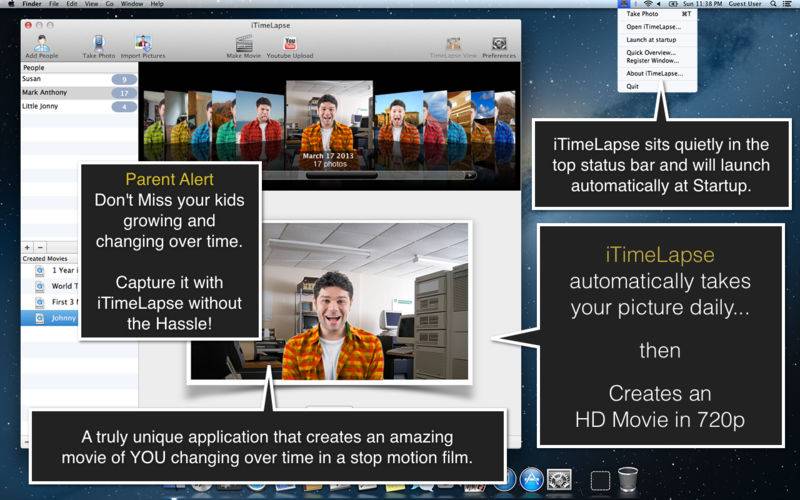Click the People list header

coord(79,67)
